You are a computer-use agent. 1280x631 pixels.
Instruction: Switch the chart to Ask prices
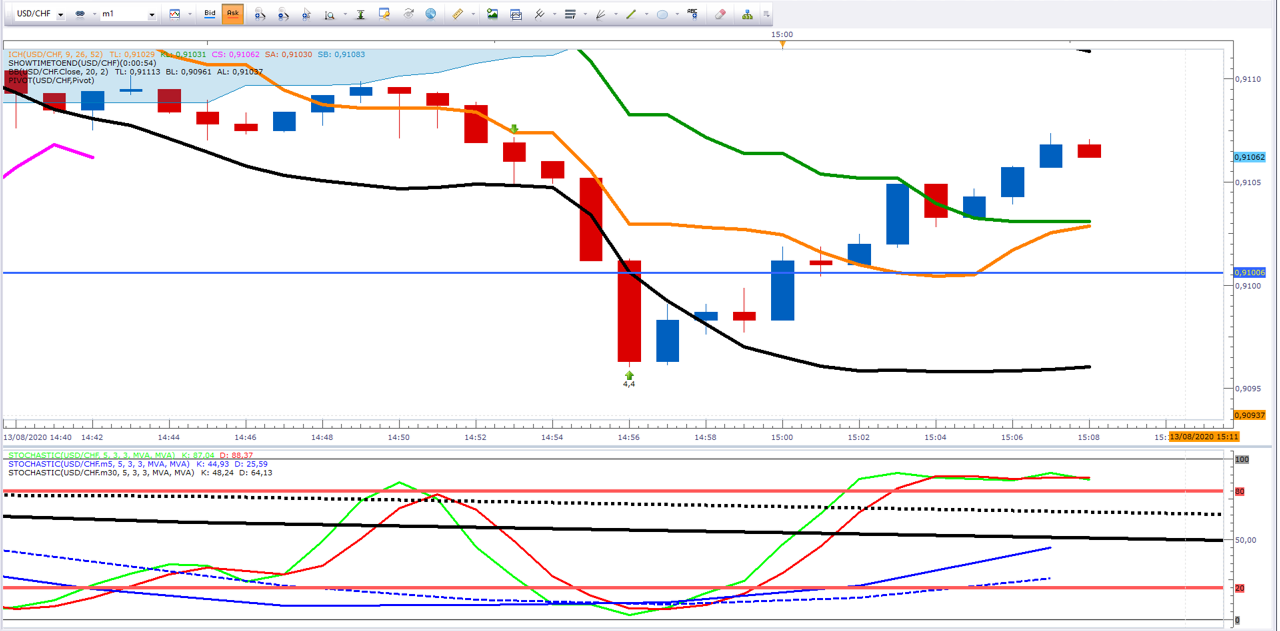pyautogui.click(x=233, y=14)
